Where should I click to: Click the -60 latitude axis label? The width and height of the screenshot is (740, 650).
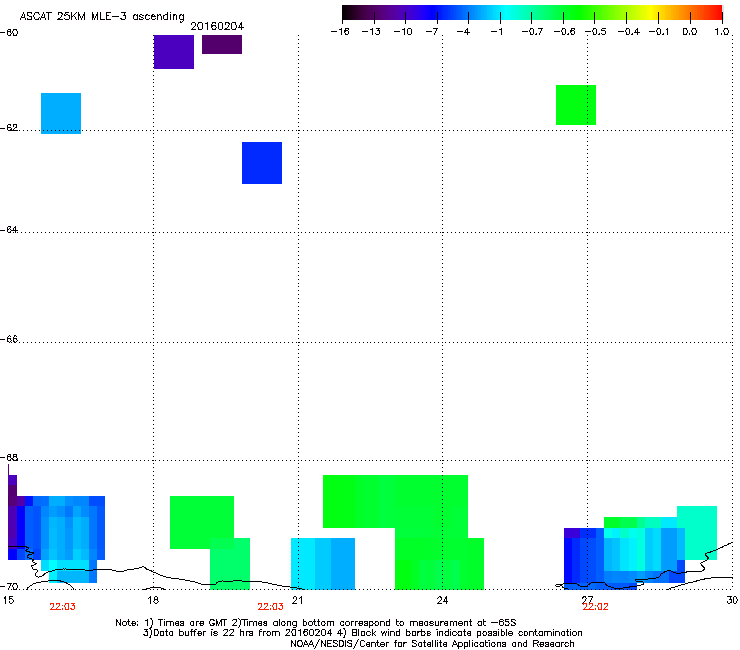pos(9,33)
